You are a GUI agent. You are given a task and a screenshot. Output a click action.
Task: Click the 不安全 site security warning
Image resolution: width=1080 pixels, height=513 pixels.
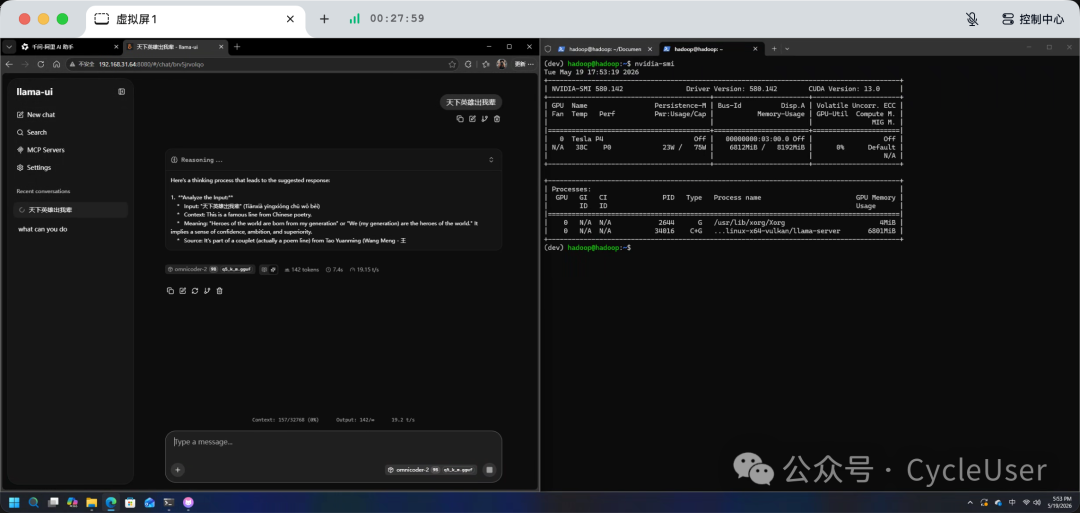82,64
